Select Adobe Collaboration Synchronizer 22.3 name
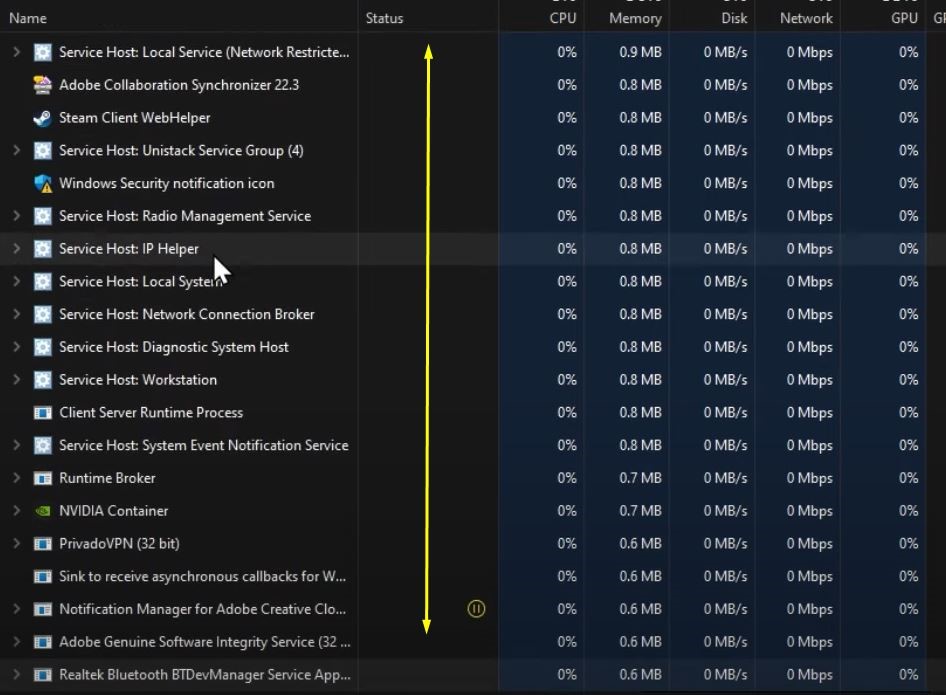 click(179, 85)
